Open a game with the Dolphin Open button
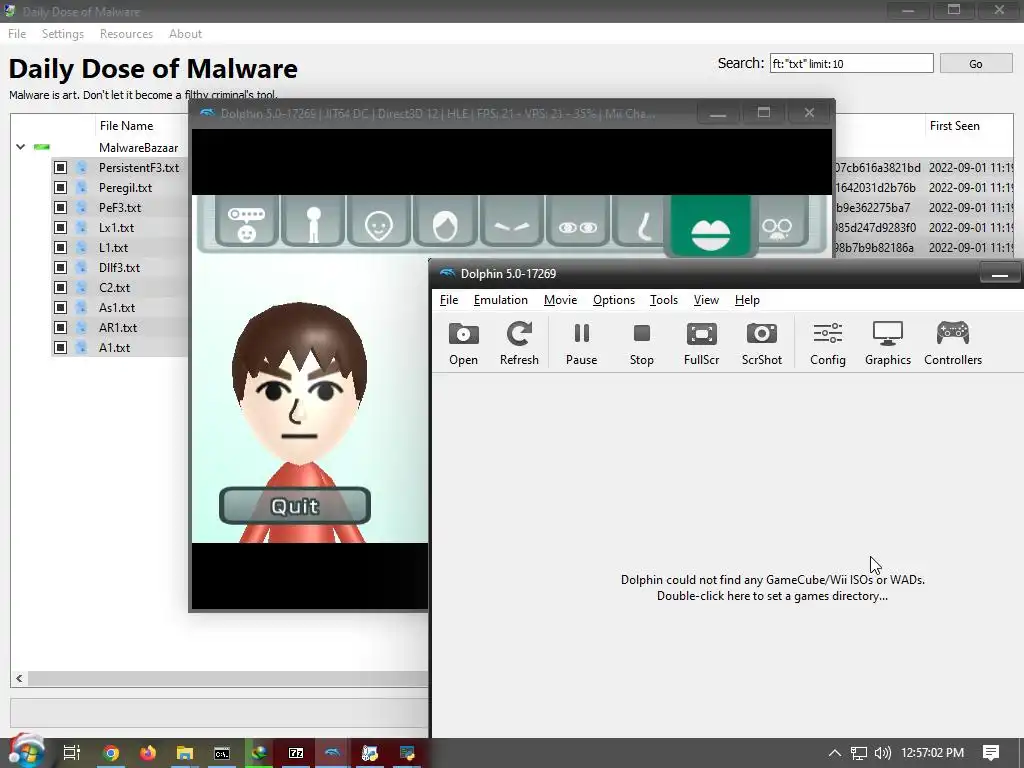Viewport: 1024px width, 768px height. (x=463, y=344)
